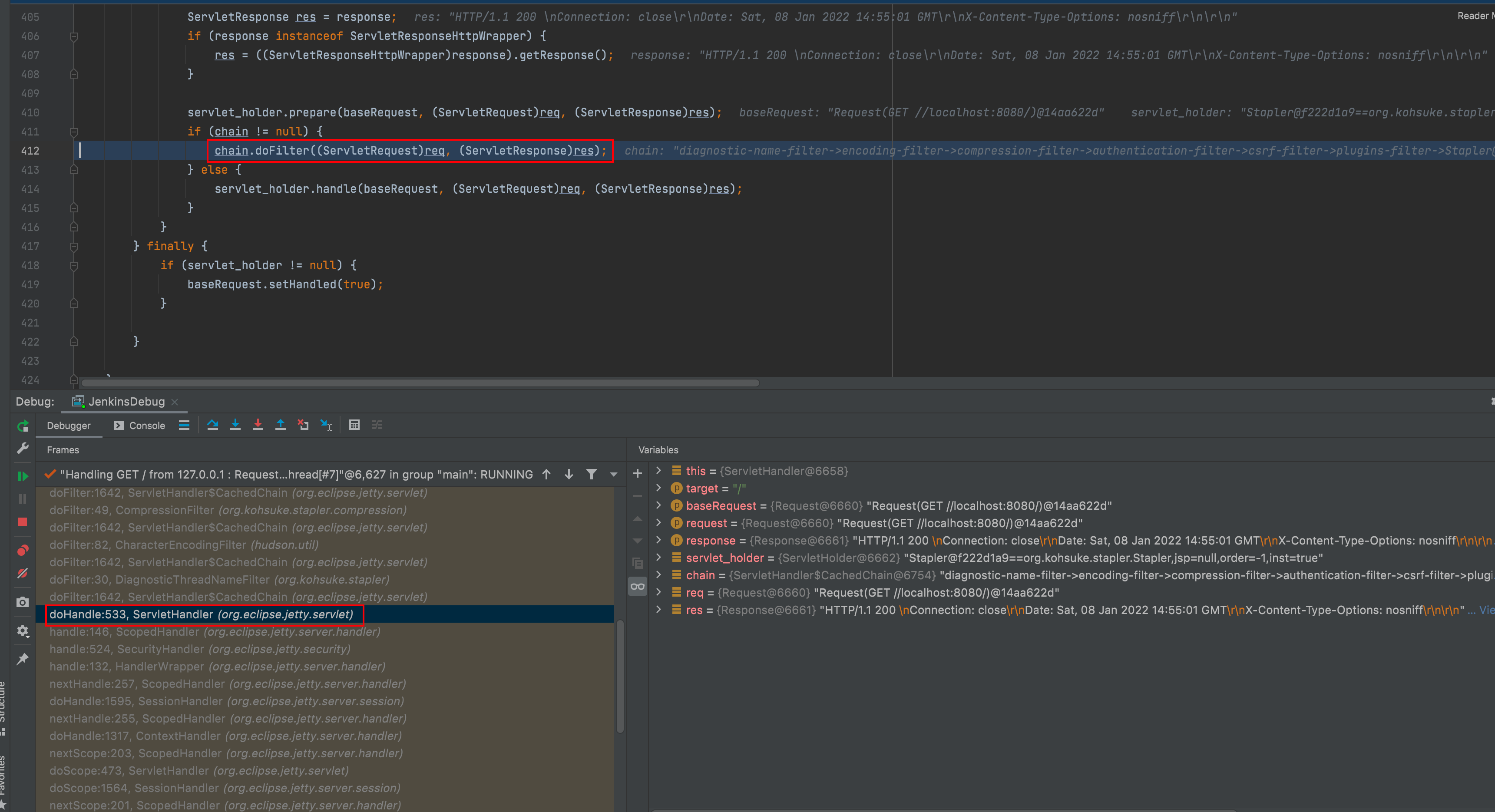Stop the debug session with red square
1495x812 pixels.
[23, 522]
